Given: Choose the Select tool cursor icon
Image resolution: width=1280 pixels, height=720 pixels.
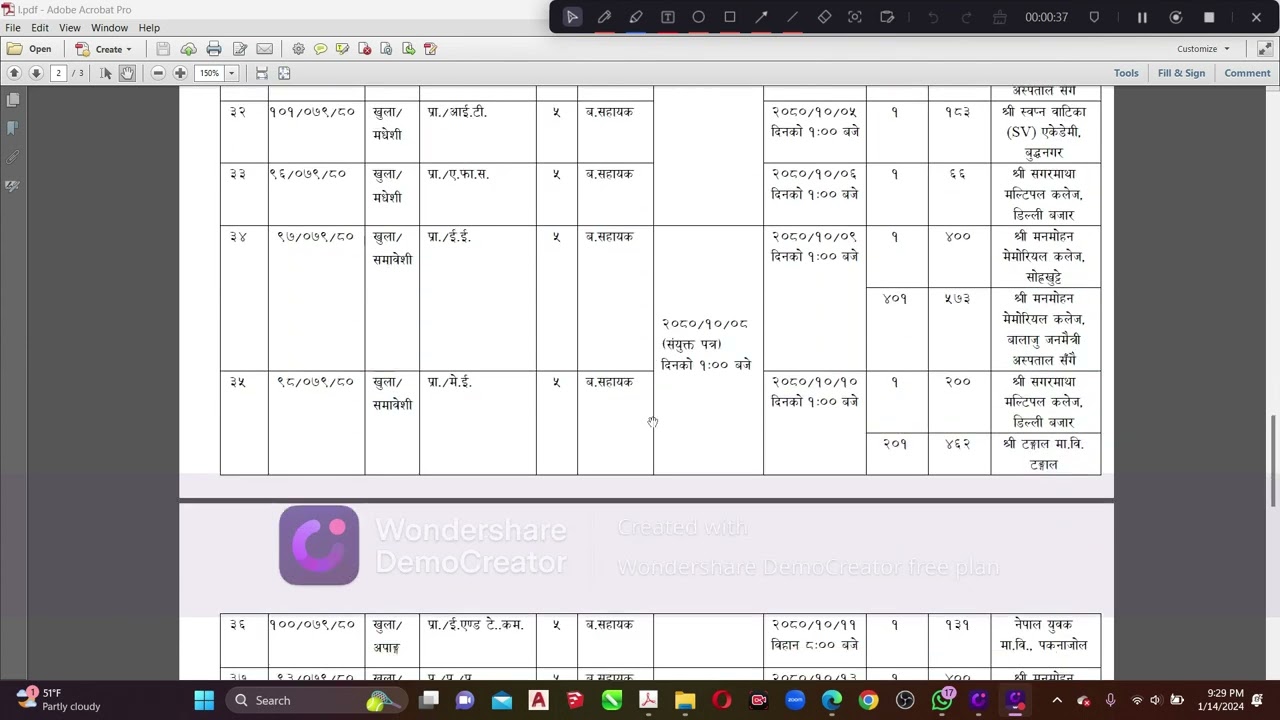Looking at the screenshot, I should 106,73.
